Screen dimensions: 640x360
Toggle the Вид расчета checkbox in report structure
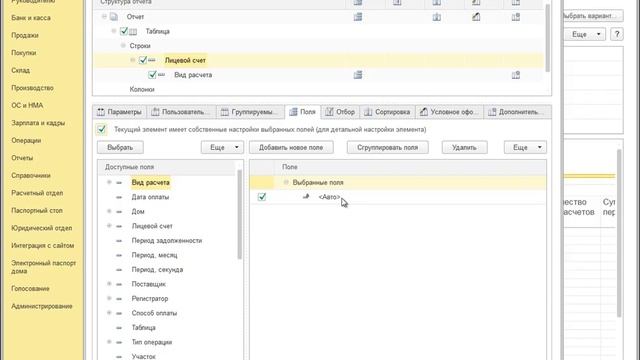pos(152,75)
